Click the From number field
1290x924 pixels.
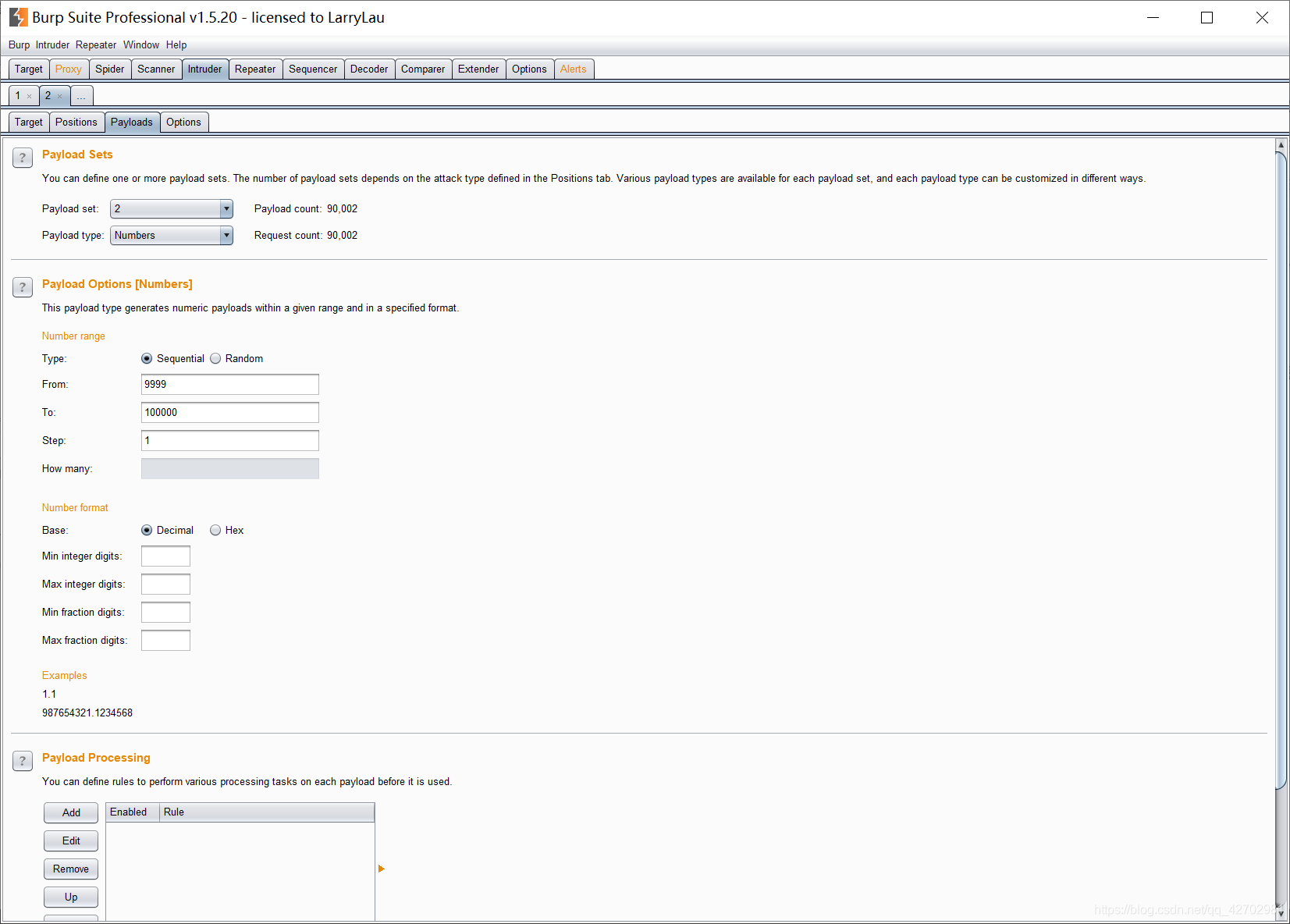(x=230, y=385)
